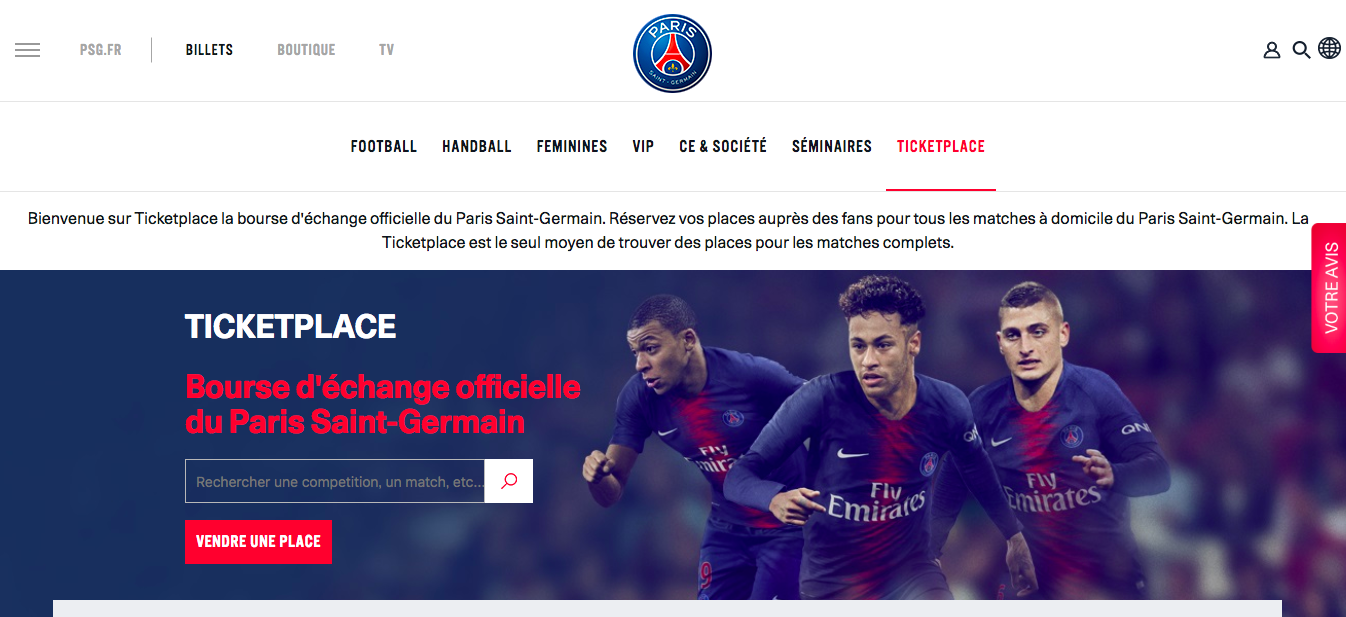Open the TV section
The height and width of the screenshot is (617, 1346).
pyautogui.click(x=387, y=50)
